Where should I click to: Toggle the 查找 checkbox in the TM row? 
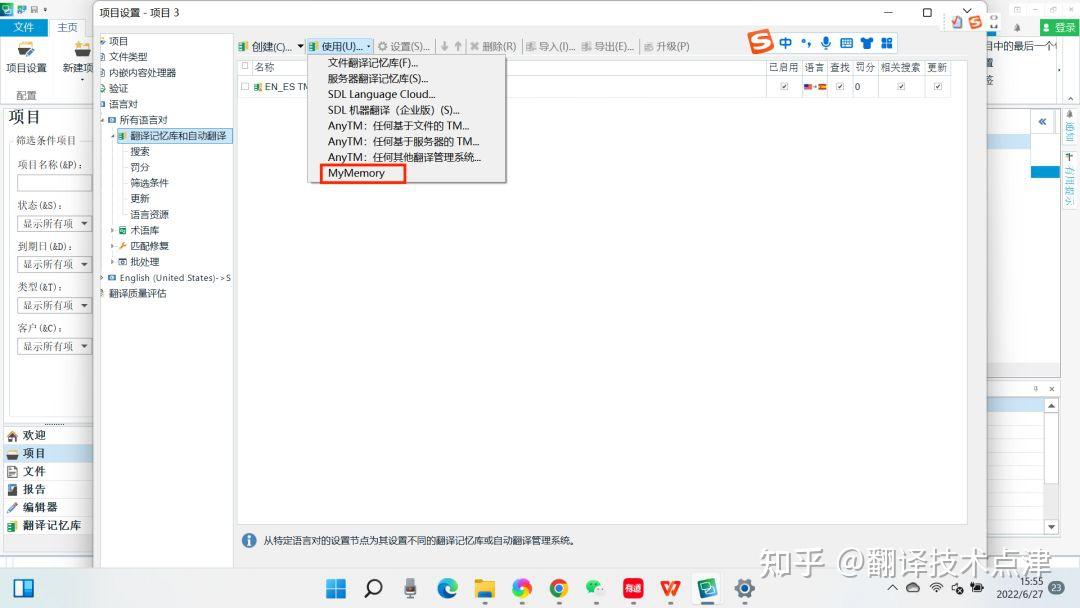[x=840, y=88]
